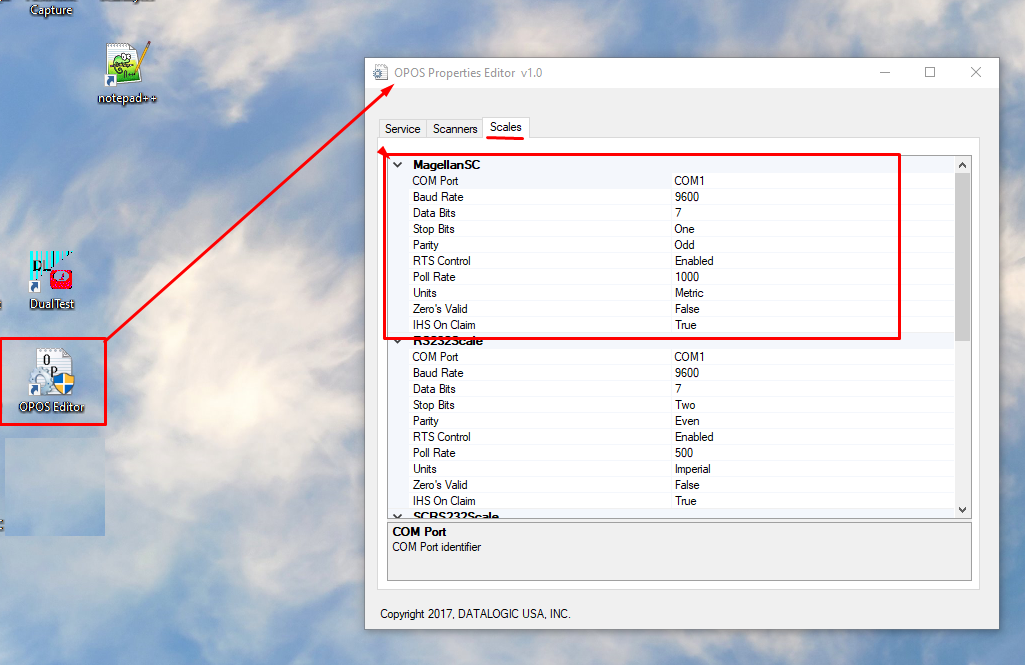Collapse the RS232Scale section chevron
Viewport: 1025px width, 665px height.
[397, 341]
